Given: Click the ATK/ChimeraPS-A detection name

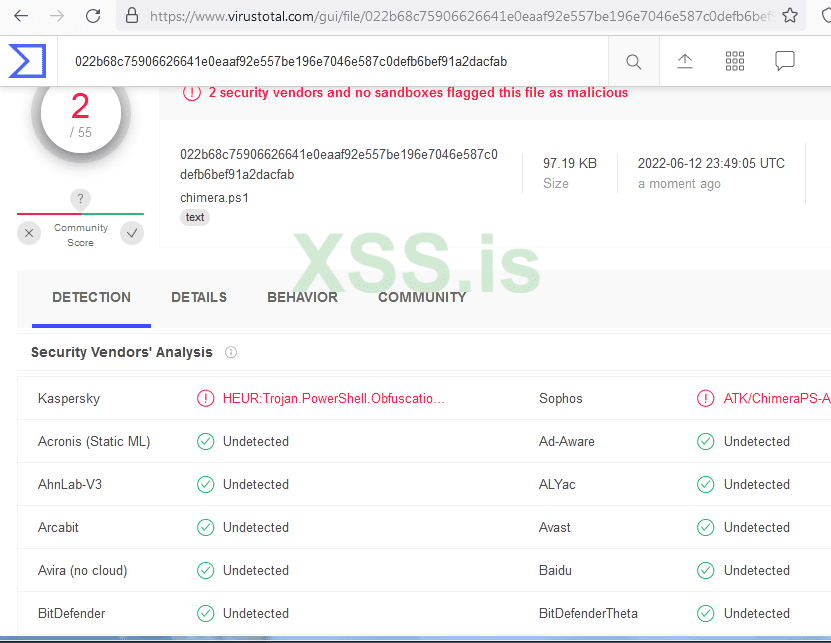Looking at the screenshot, I should 777,399.
